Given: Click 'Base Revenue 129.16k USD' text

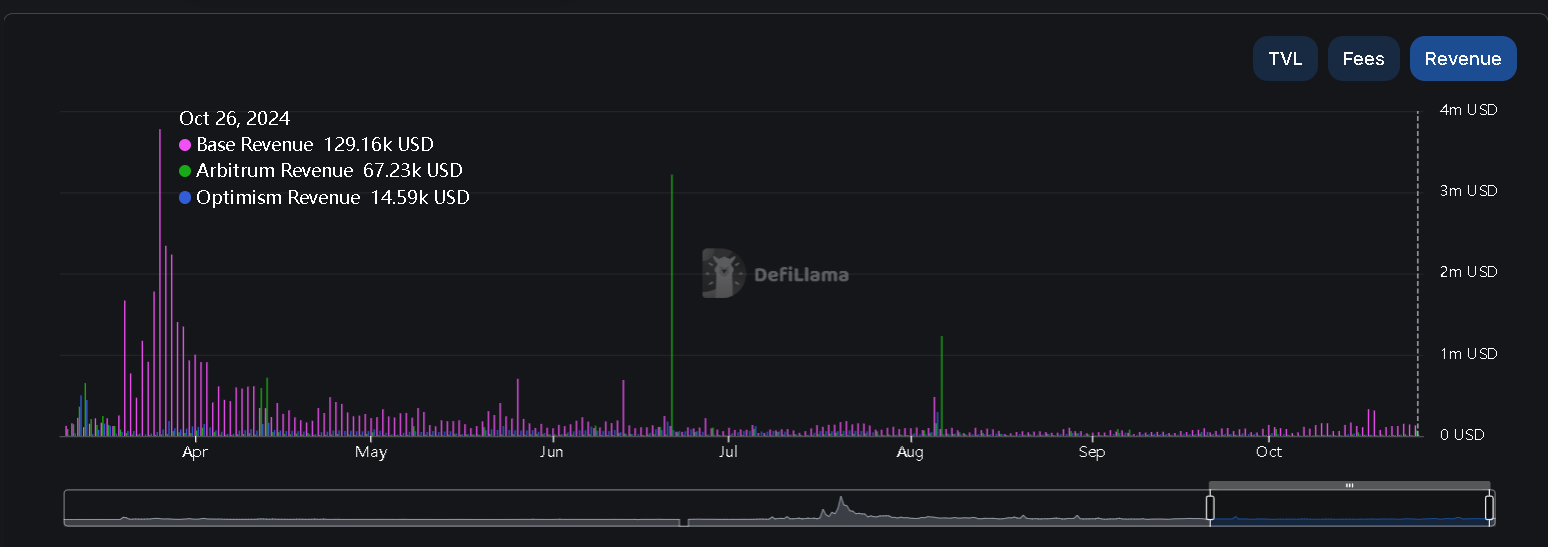Looking at the screenshot, I should point(315,145).
